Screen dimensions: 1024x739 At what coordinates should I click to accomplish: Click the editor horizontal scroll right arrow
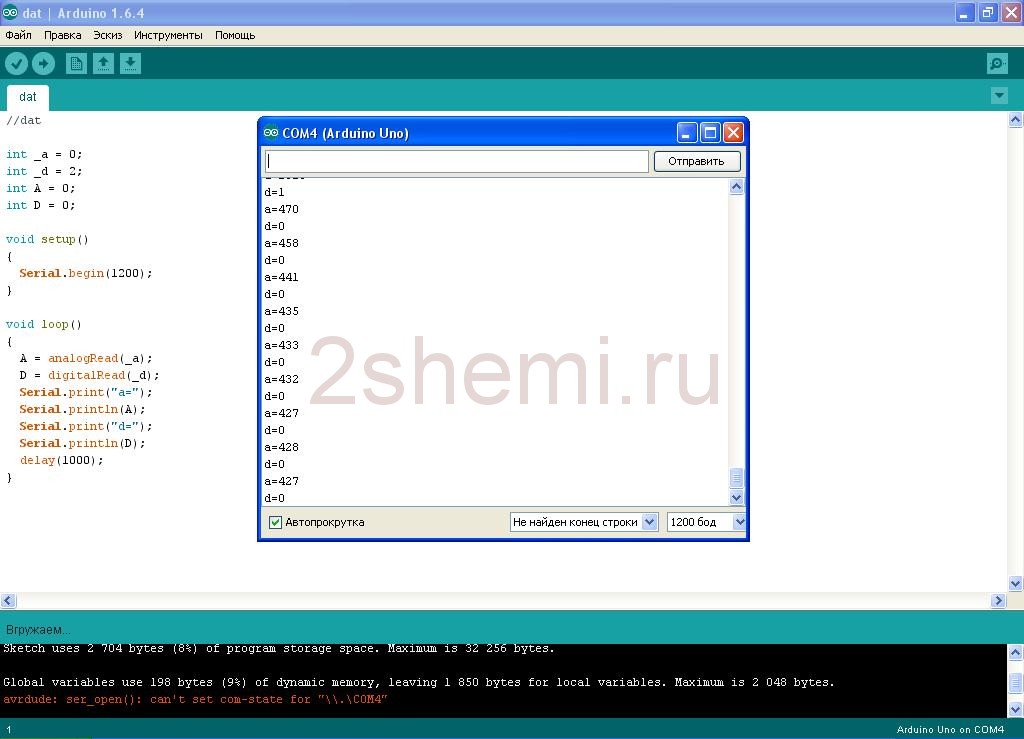point(999,601)
